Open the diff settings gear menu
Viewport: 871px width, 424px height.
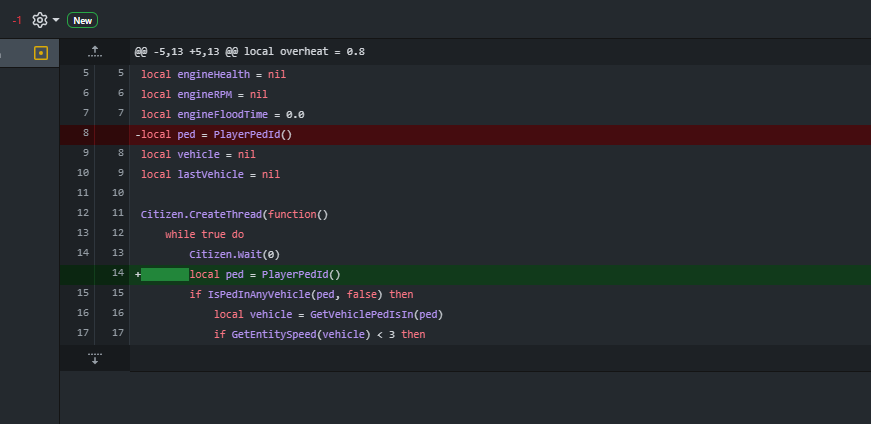(x=40, y=20)
